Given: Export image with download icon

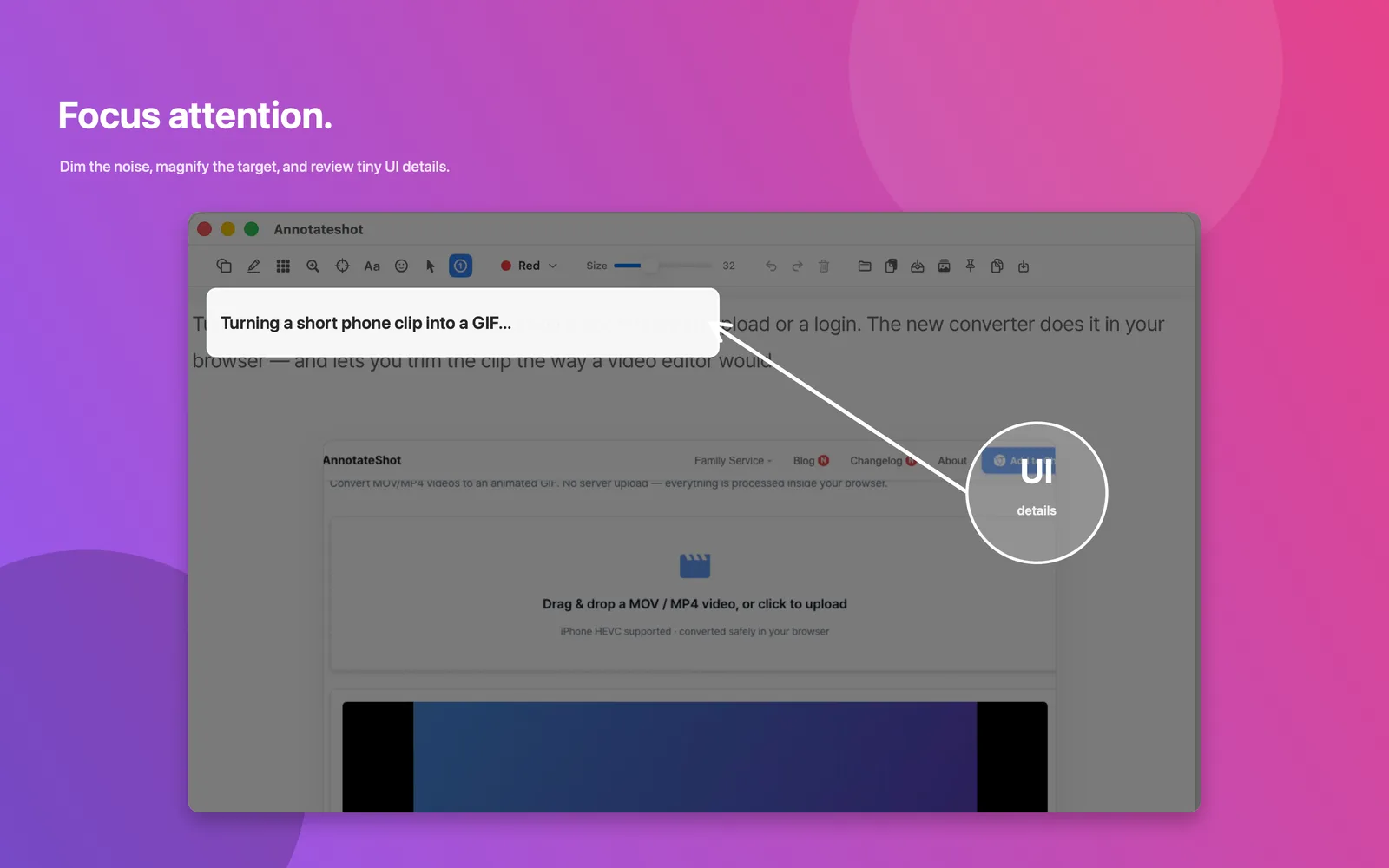Looking at the screenshot, I should point(1024,266).
